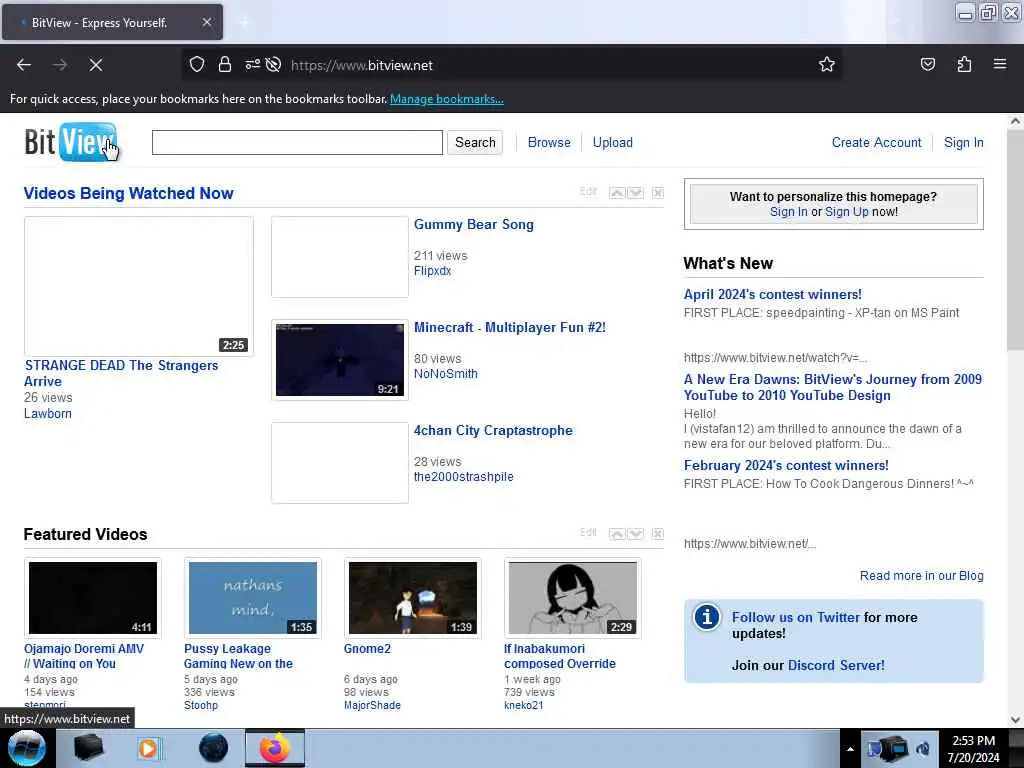Open the Firefox taskbar icon
The height and width of the screenshot is (768, 1024).
click(x=274, y=748)
